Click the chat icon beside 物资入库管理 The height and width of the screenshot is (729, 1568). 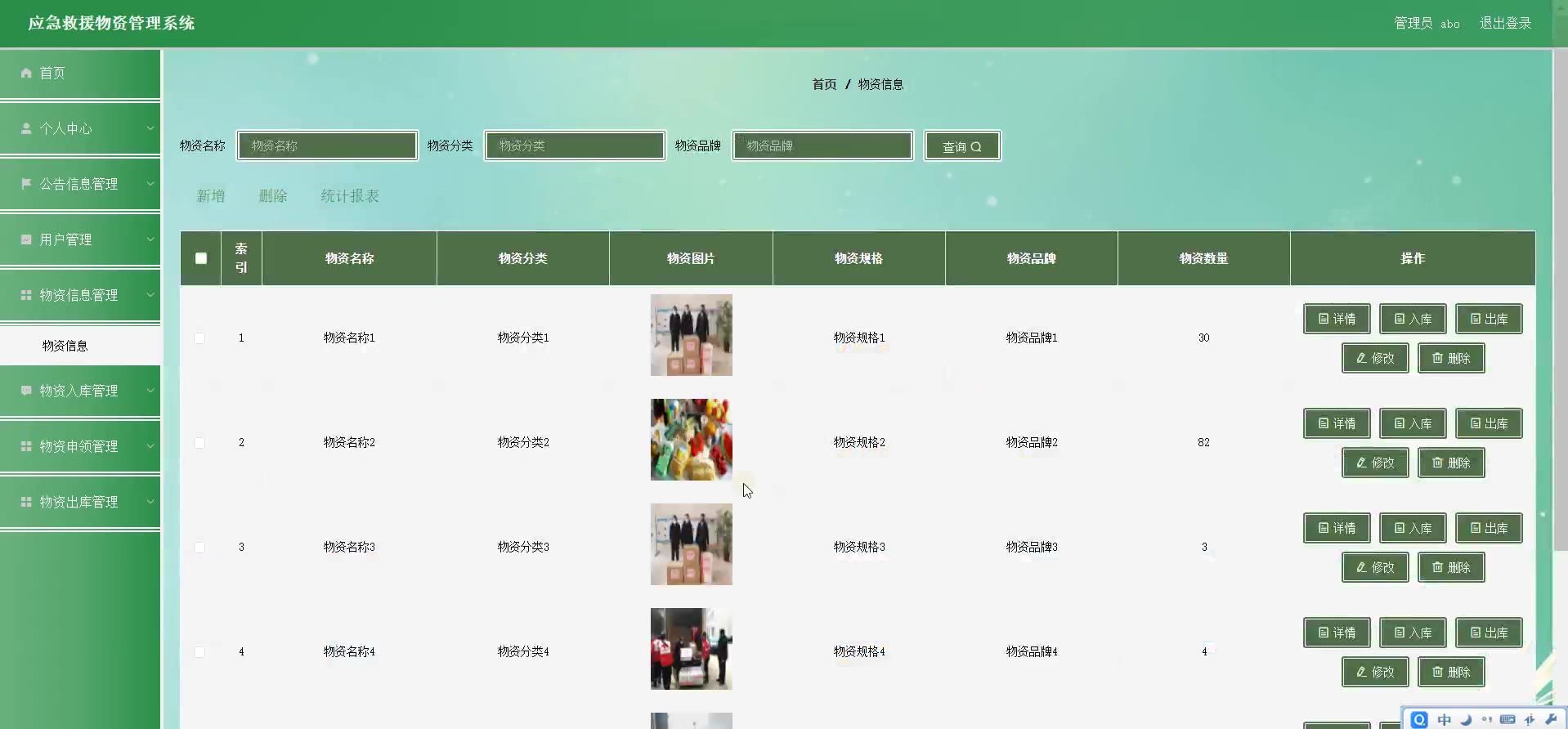click(26, 391)
